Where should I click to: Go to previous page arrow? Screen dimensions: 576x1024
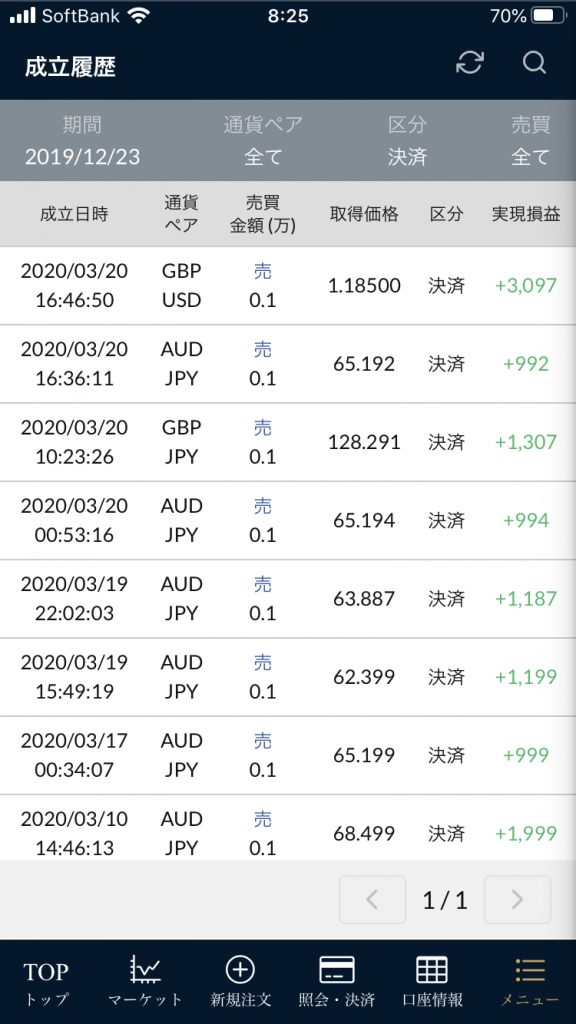(x=372, y=900)
